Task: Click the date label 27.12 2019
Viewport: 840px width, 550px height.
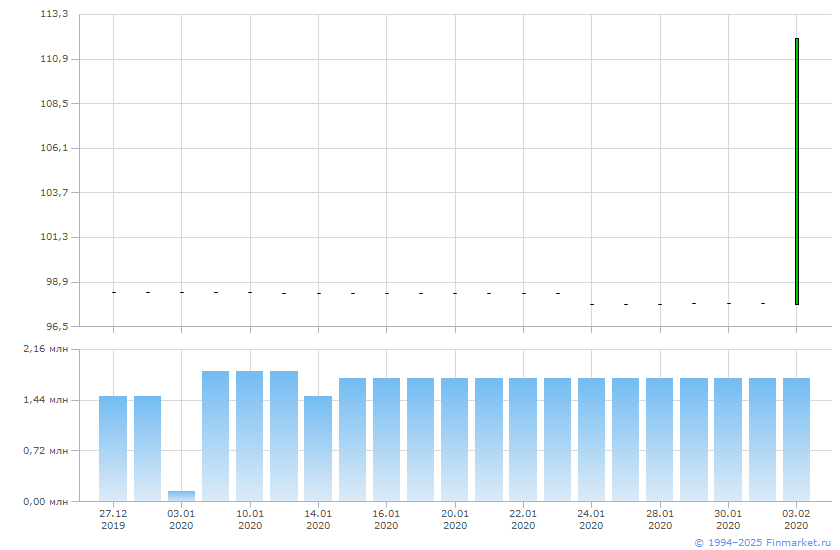Action: click(113, 519)
